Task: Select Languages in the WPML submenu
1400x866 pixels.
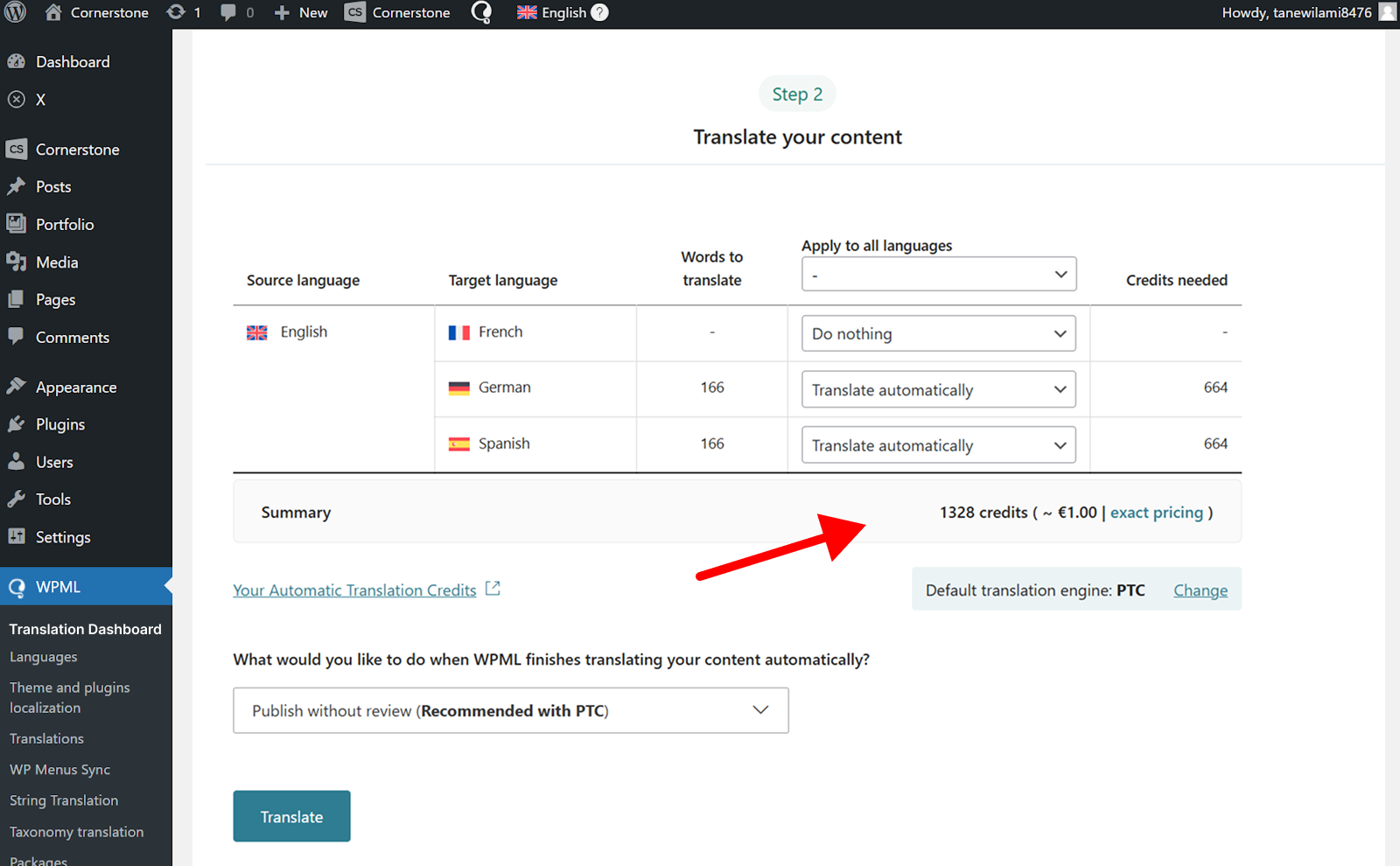Action: pos(43,656)
